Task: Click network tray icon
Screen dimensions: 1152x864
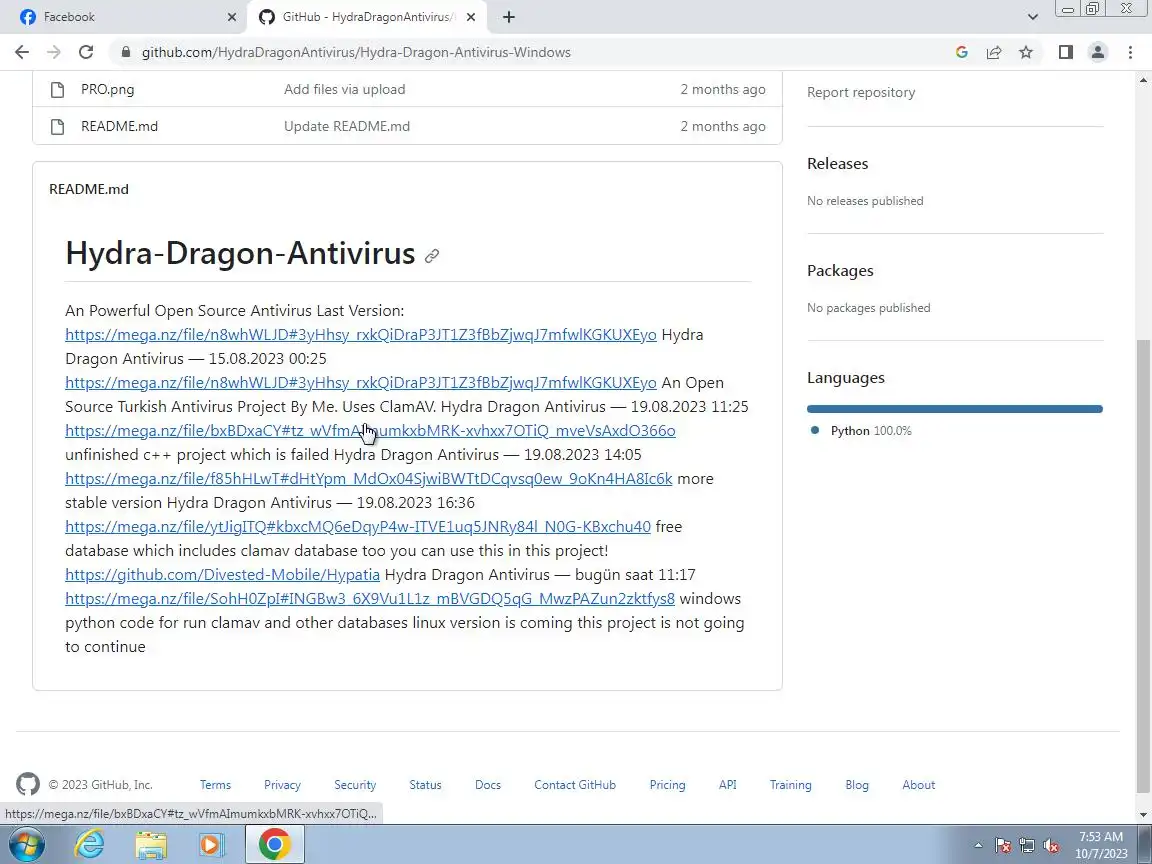Action: pyautogui.click(x=1027, y=846)
